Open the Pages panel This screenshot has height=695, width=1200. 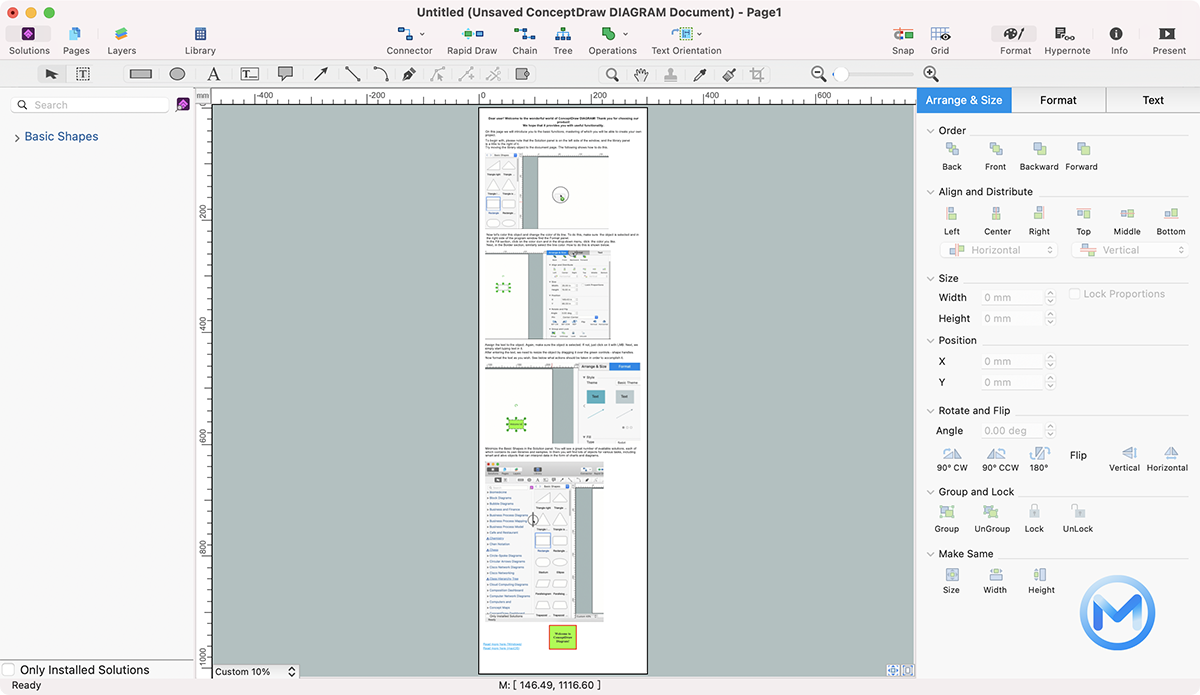point(76,40)
